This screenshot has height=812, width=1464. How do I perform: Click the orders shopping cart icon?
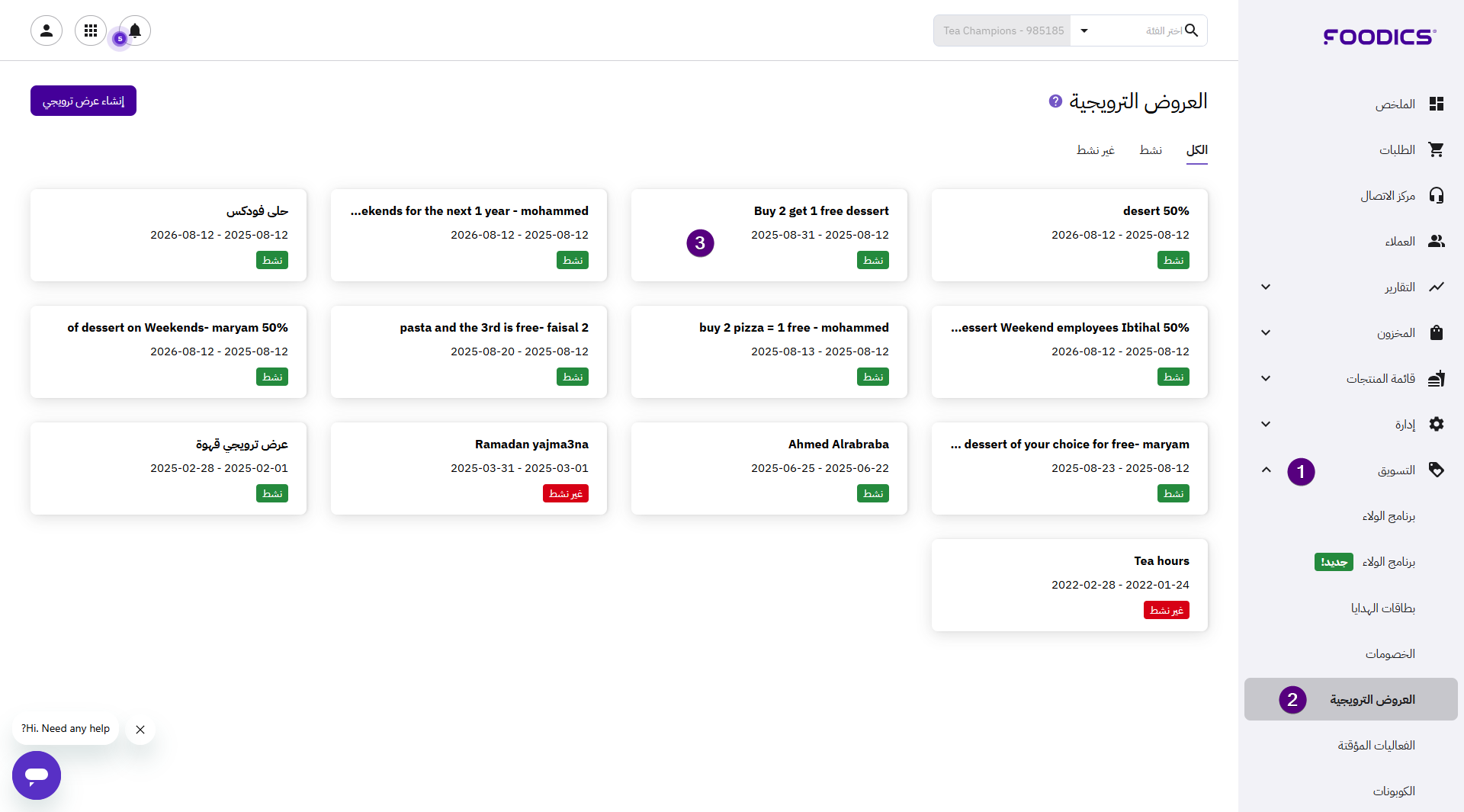[1437, 149]
